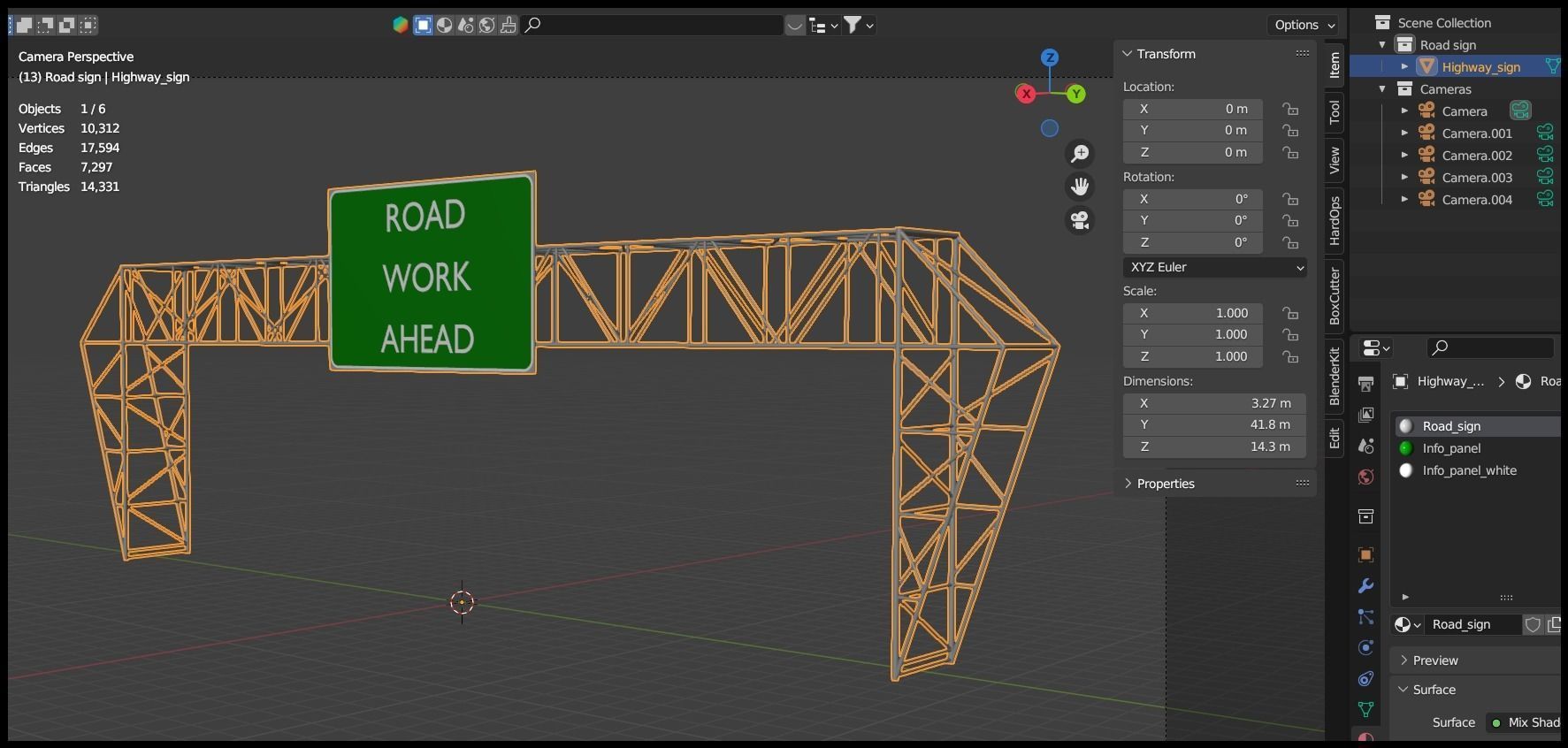Click the Scale Y value field
This screenshot has width=1568, height=748.
[1193, 334]
